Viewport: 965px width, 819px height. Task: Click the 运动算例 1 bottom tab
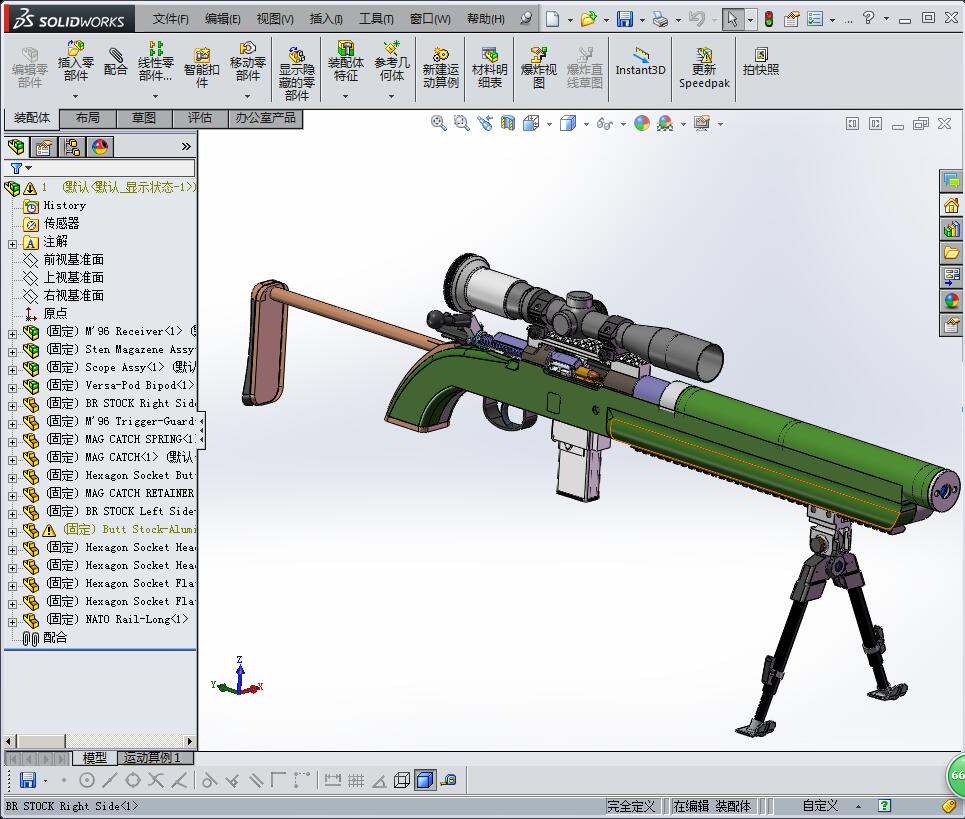[x=152, y=758]
